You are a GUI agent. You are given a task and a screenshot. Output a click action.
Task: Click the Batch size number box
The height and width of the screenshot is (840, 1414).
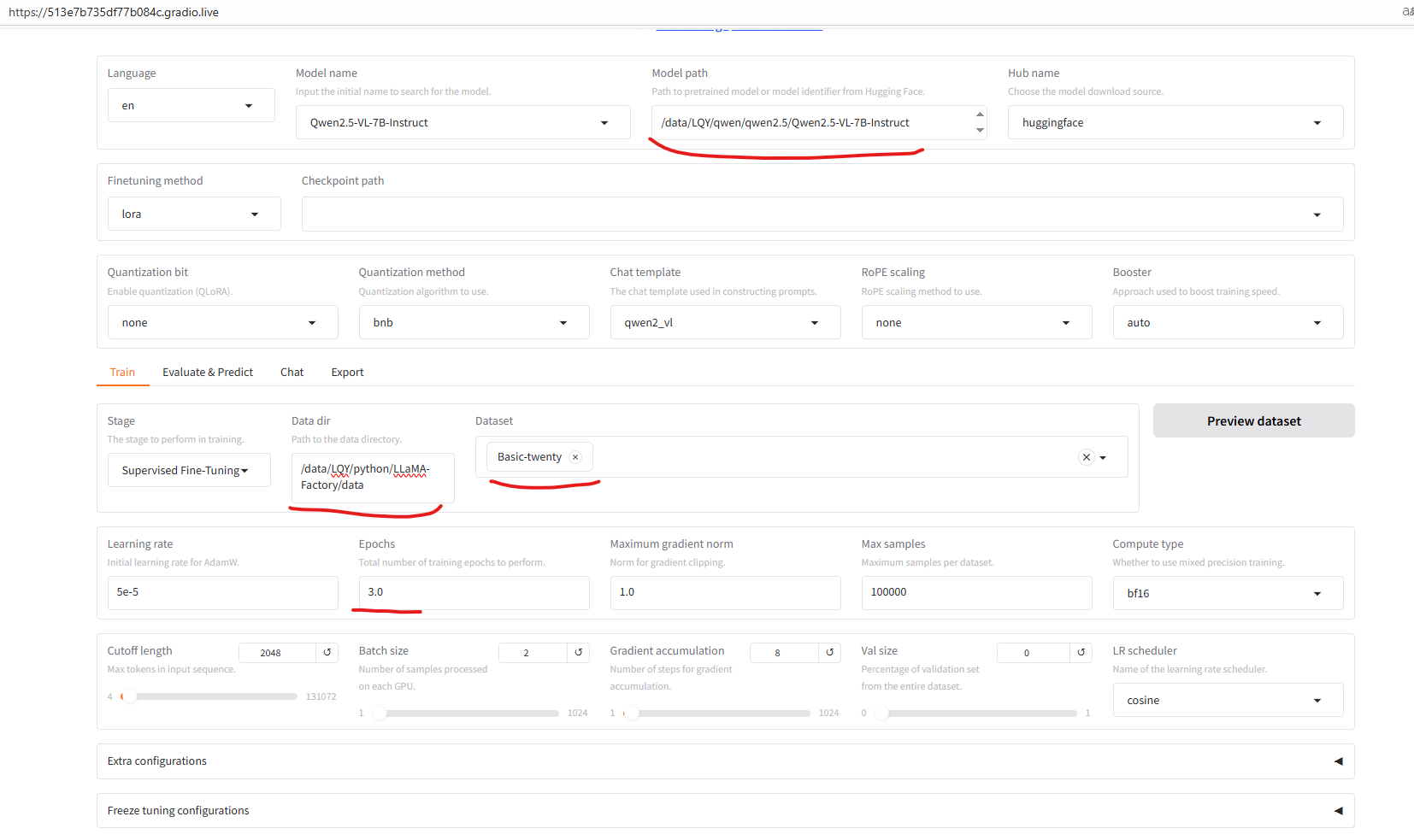[x=533, y=653]
